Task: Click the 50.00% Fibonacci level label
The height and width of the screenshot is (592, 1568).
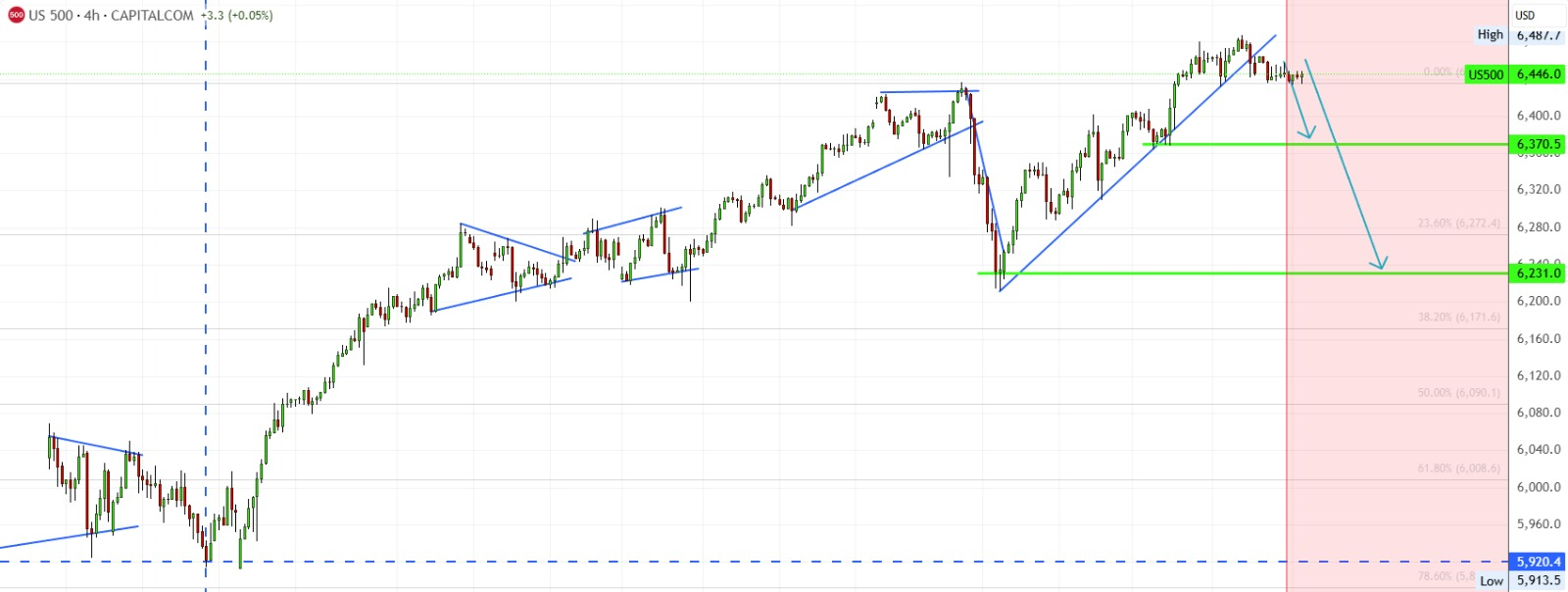Action: point(1458,392)
